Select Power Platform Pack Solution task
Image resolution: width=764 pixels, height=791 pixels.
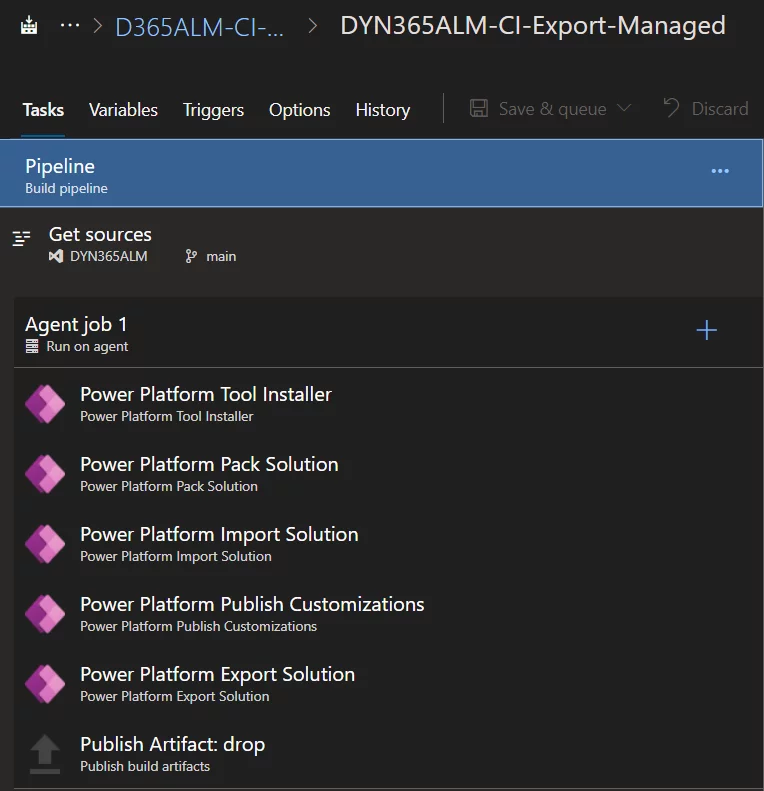388,474
